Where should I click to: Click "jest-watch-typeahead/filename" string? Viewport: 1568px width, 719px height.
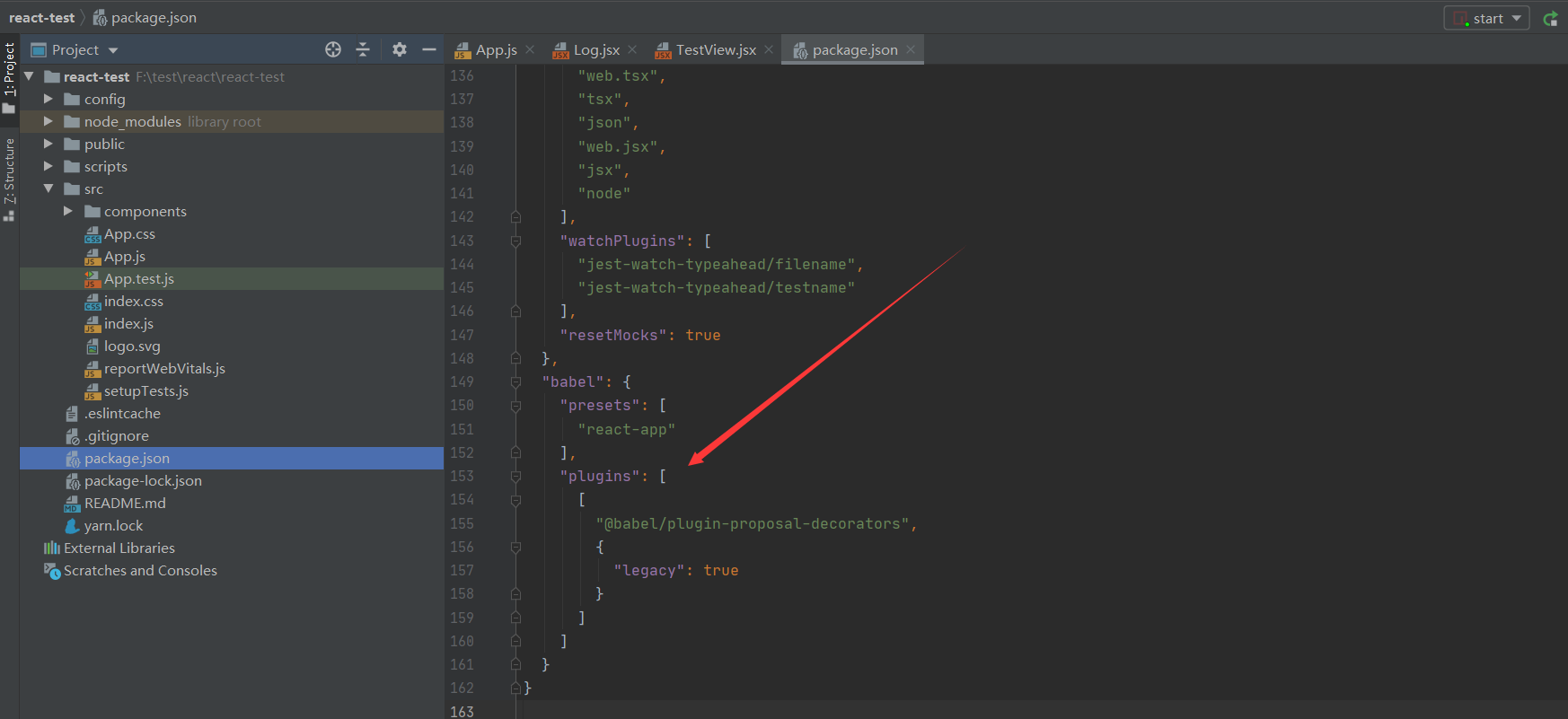coord(717,264)
